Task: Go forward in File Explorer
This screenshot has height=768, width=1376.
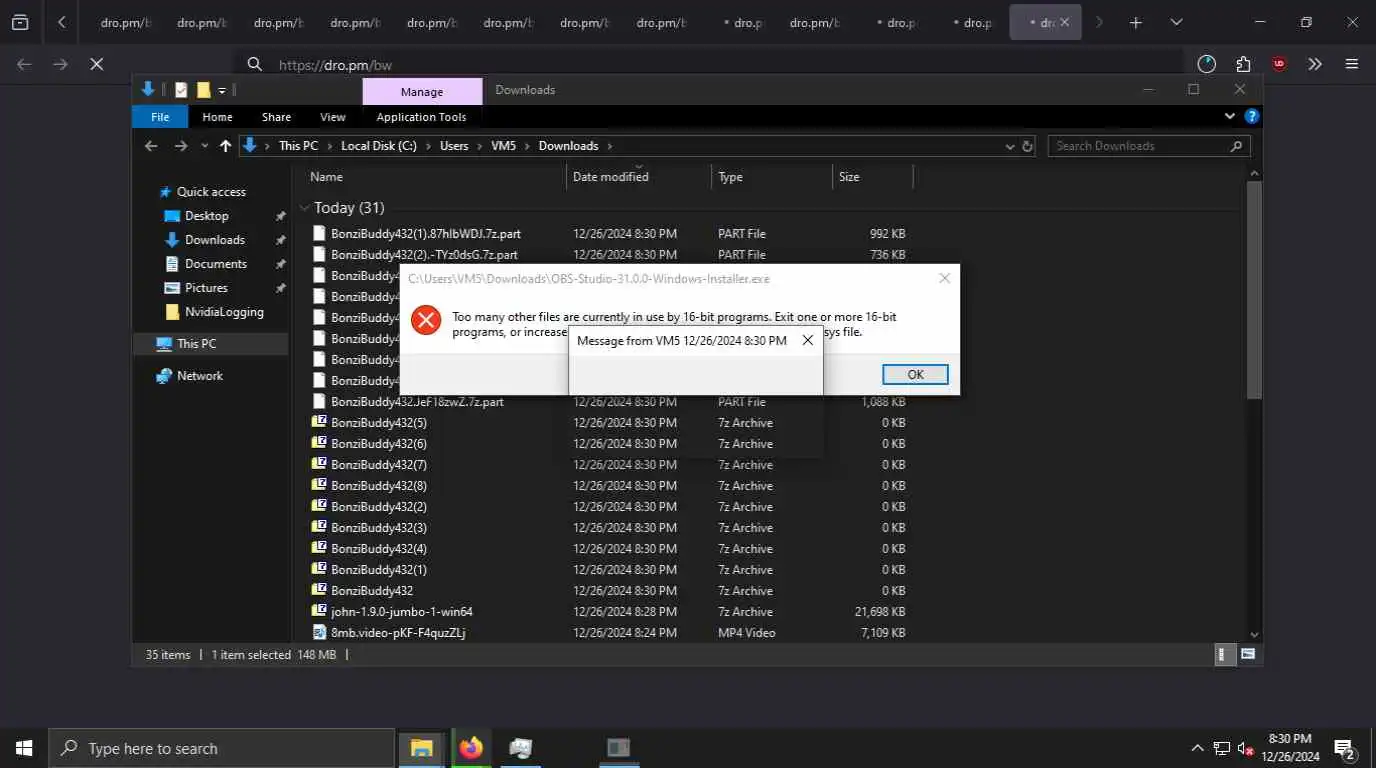Action: click(x=181, y=146)
